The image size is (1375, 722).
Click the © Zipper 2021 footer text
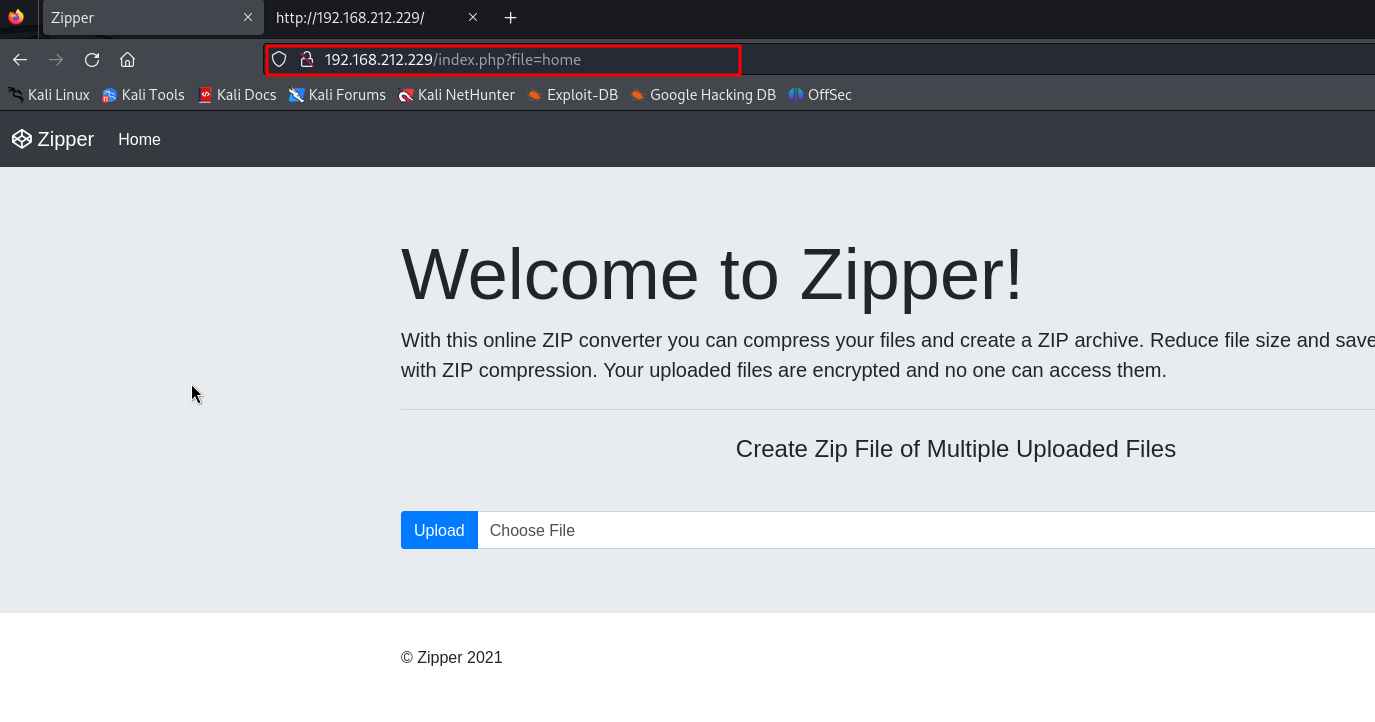452,658
